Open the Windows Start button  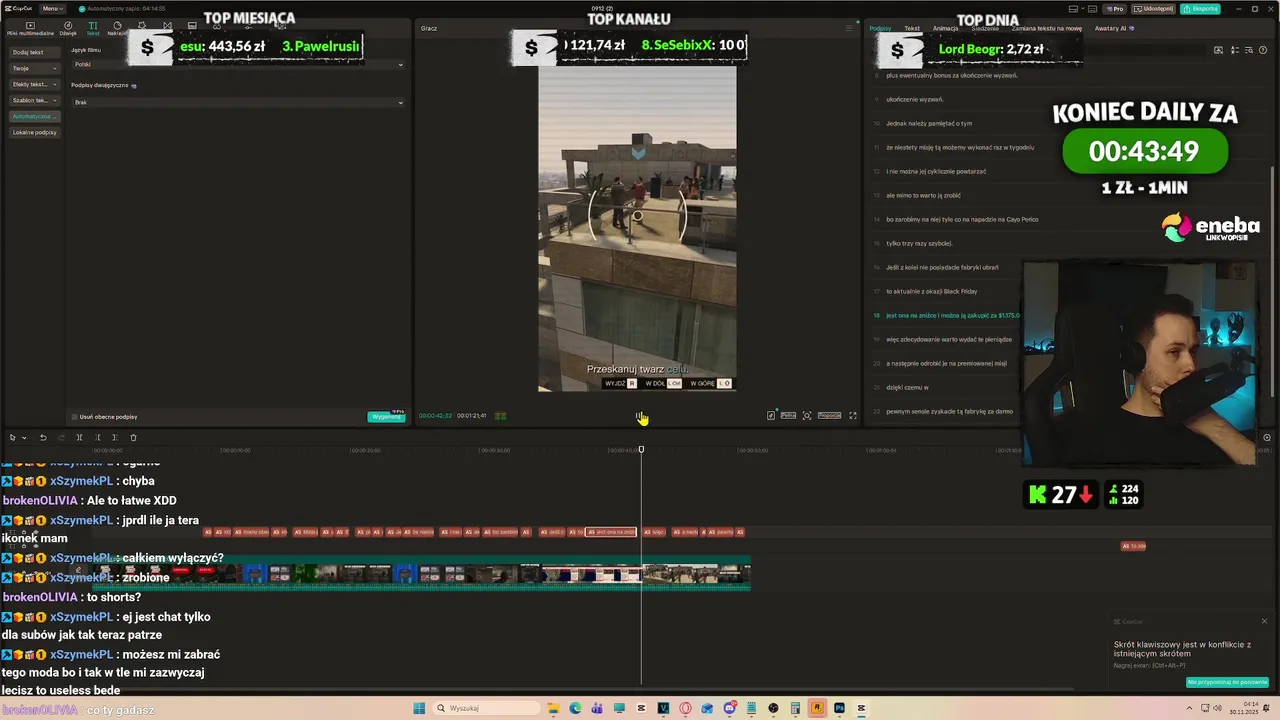point(419,708)
